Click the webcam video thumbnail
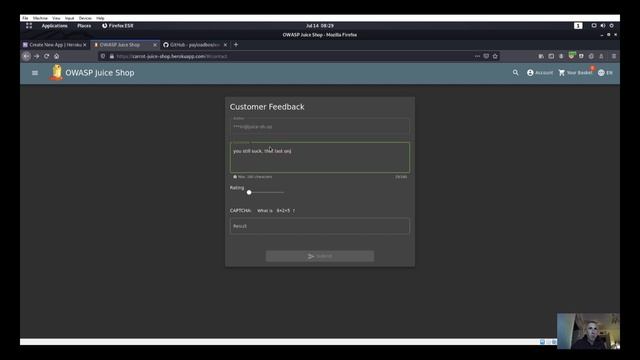The height and width of the screenshot is (360, 640). tap(588, 331)
